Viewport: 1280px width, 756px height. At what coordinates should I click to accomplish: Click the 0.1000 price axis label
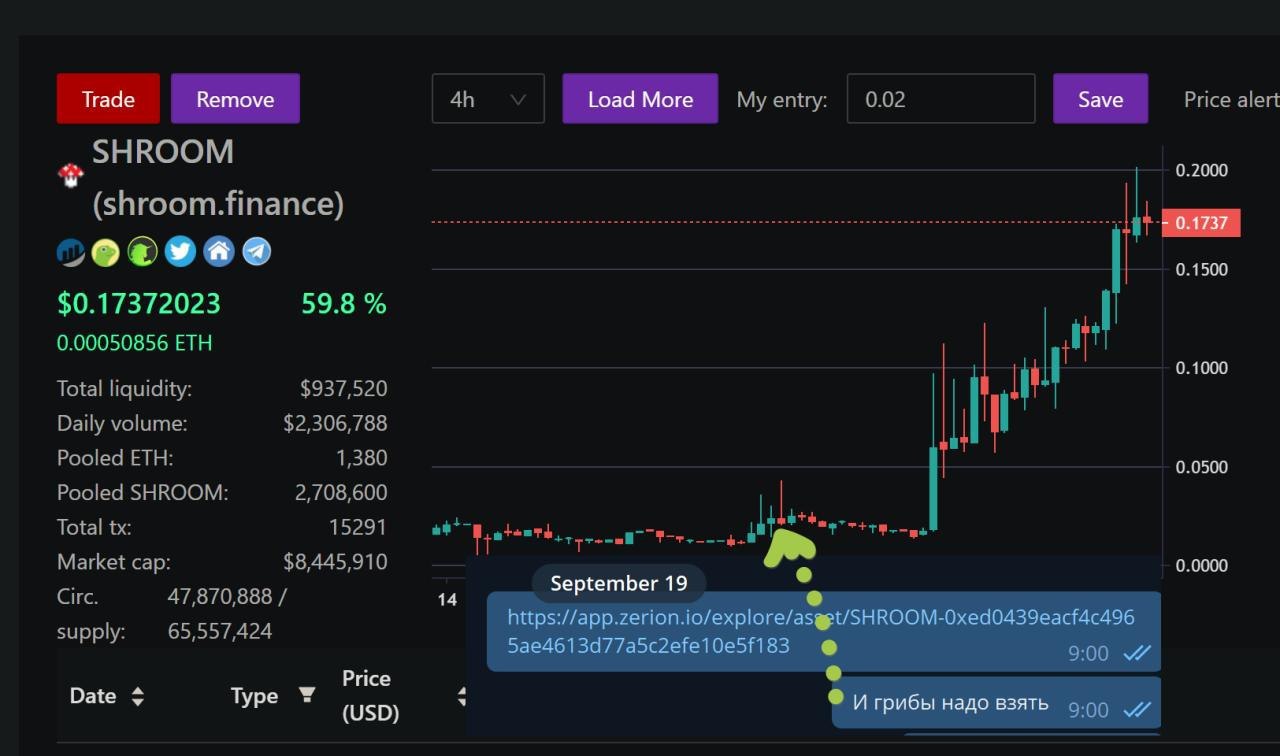1202,368
